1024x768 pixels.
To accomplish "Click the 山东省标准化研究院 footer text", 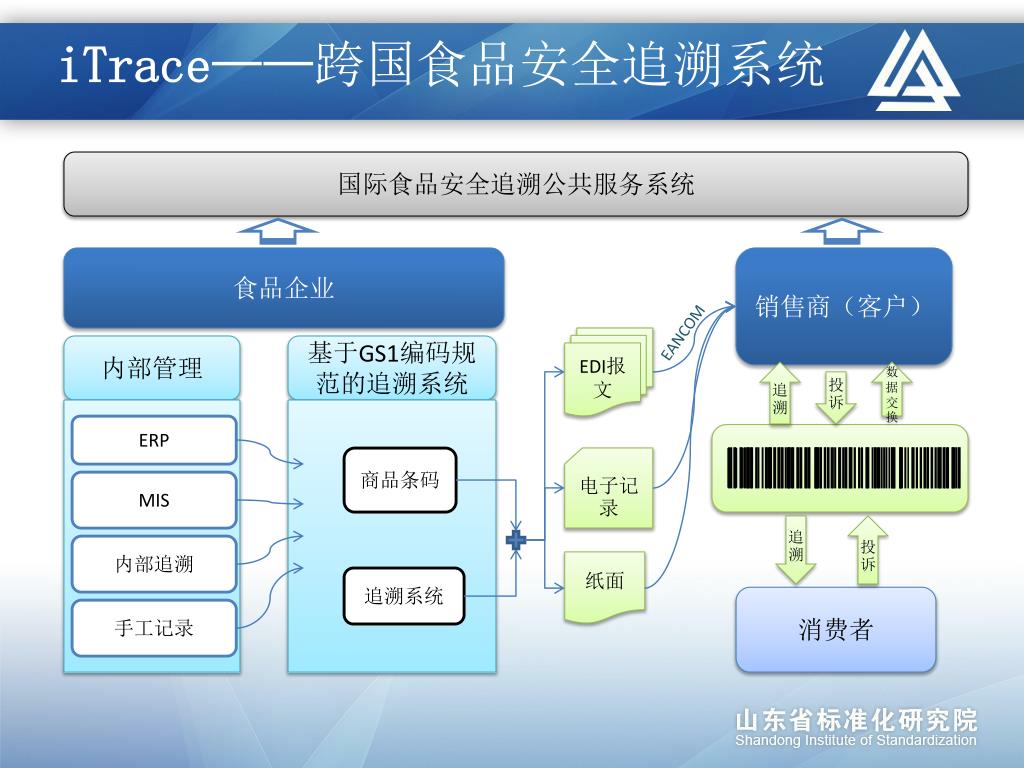I will click(x=856, y=720).
